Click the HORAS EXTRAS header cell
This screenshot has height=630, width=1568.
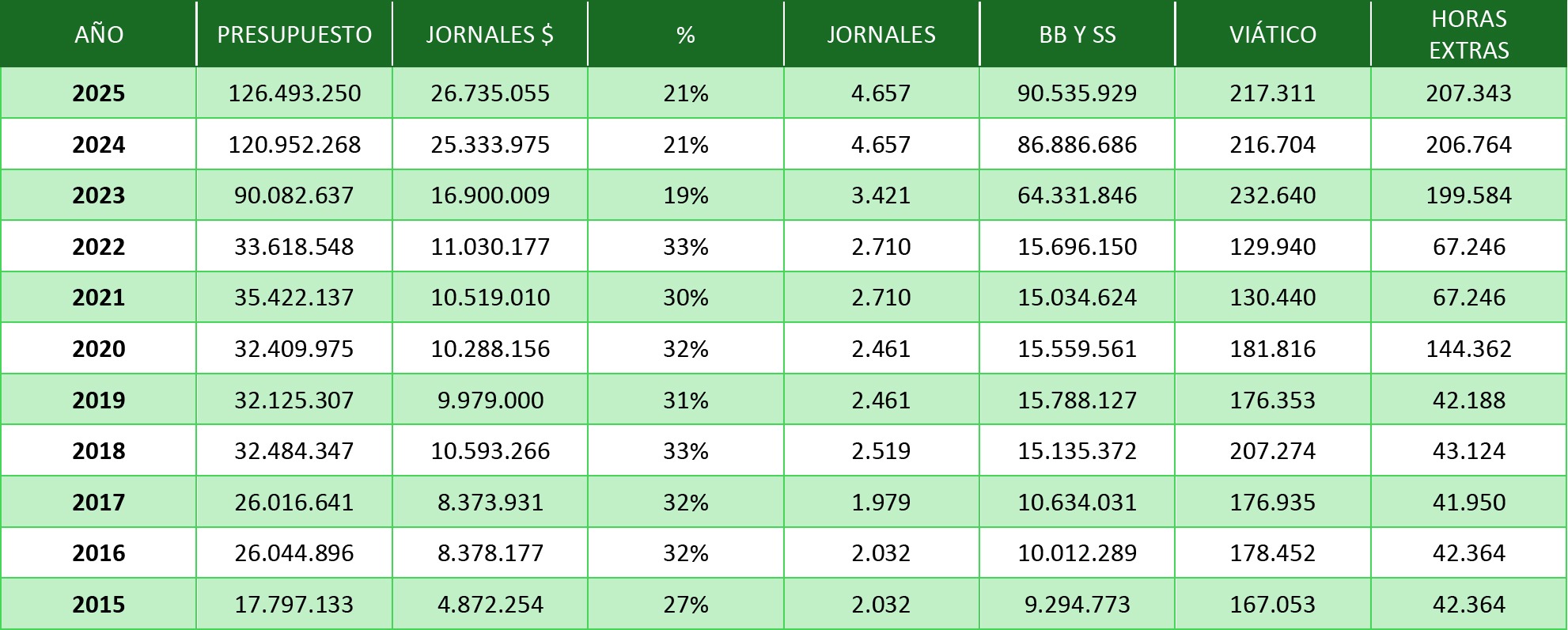[x=1469, y=35]
